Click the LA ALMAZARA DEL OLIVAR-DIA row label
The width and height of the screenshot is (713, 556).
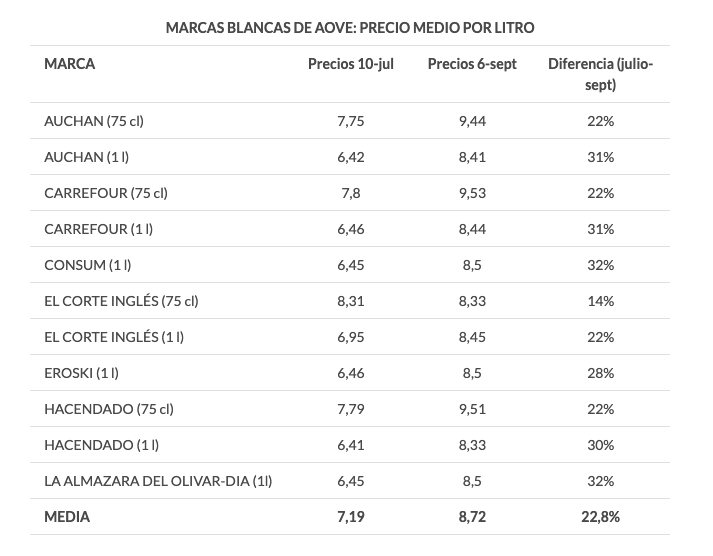pyautogui.click(x=158, y=481)
